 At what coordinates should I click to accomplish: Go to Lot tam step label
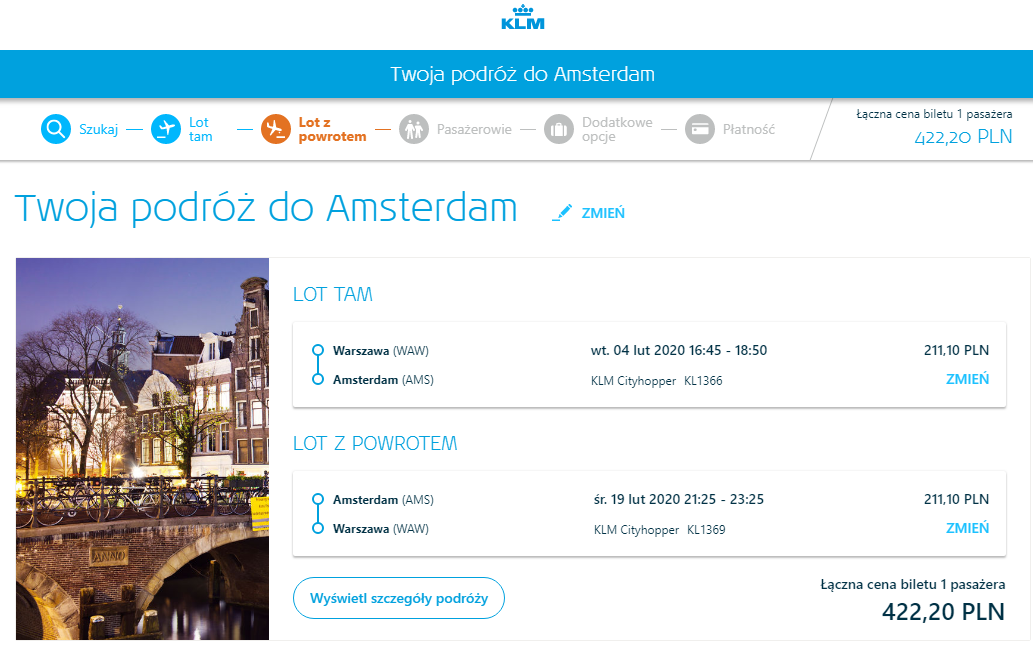(201, 129)
